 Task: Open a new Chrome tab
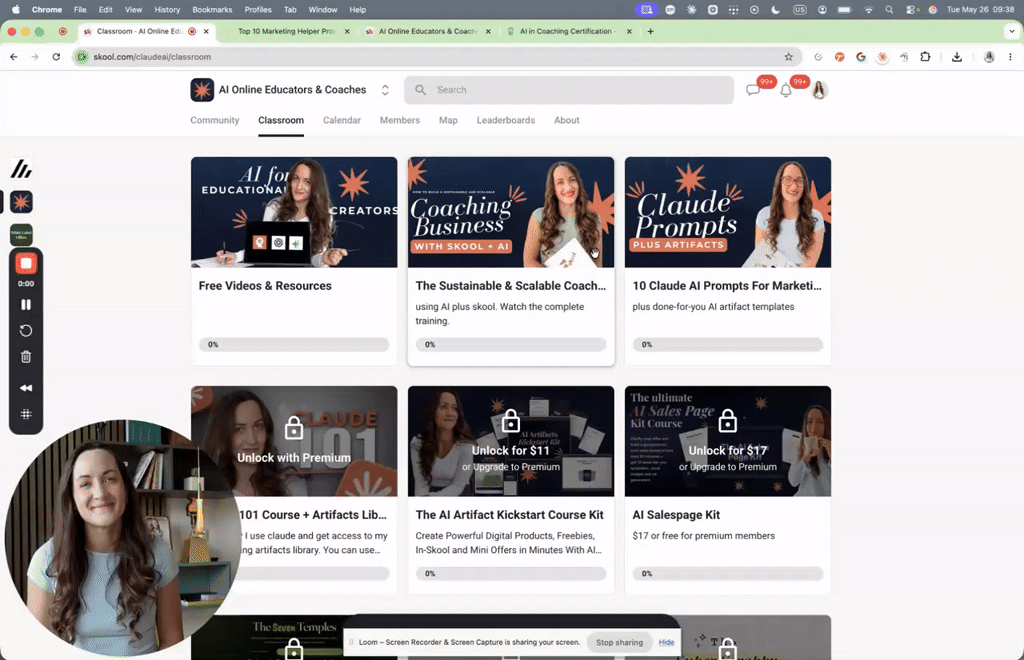pyautogui.click(x=650, y=31)
